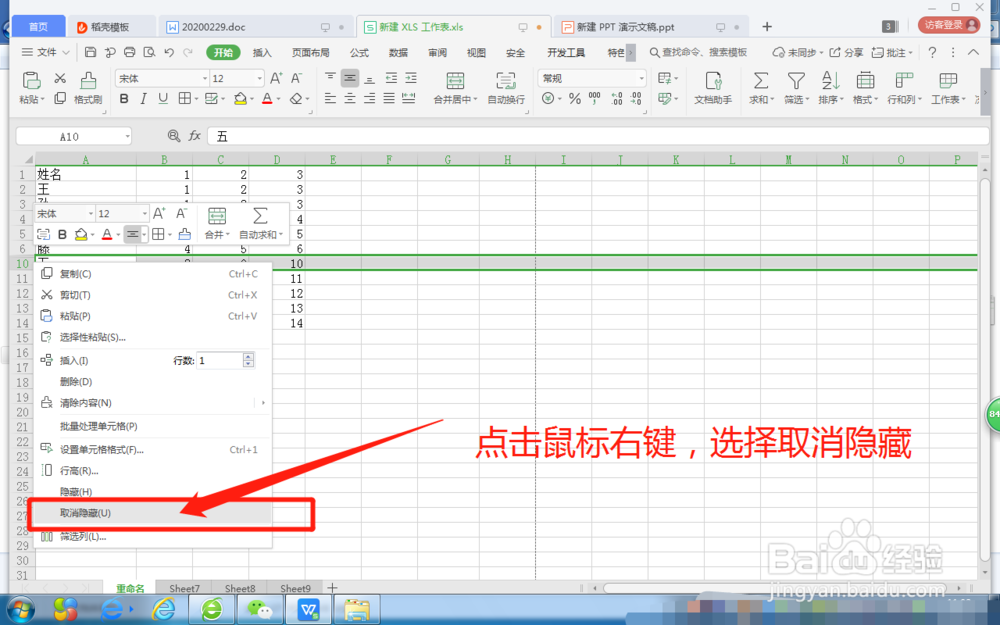The height and width of the screenshot is (625, 1000).
Task: Expand the 常规 number format dropdown
Action: coord(641,78)
